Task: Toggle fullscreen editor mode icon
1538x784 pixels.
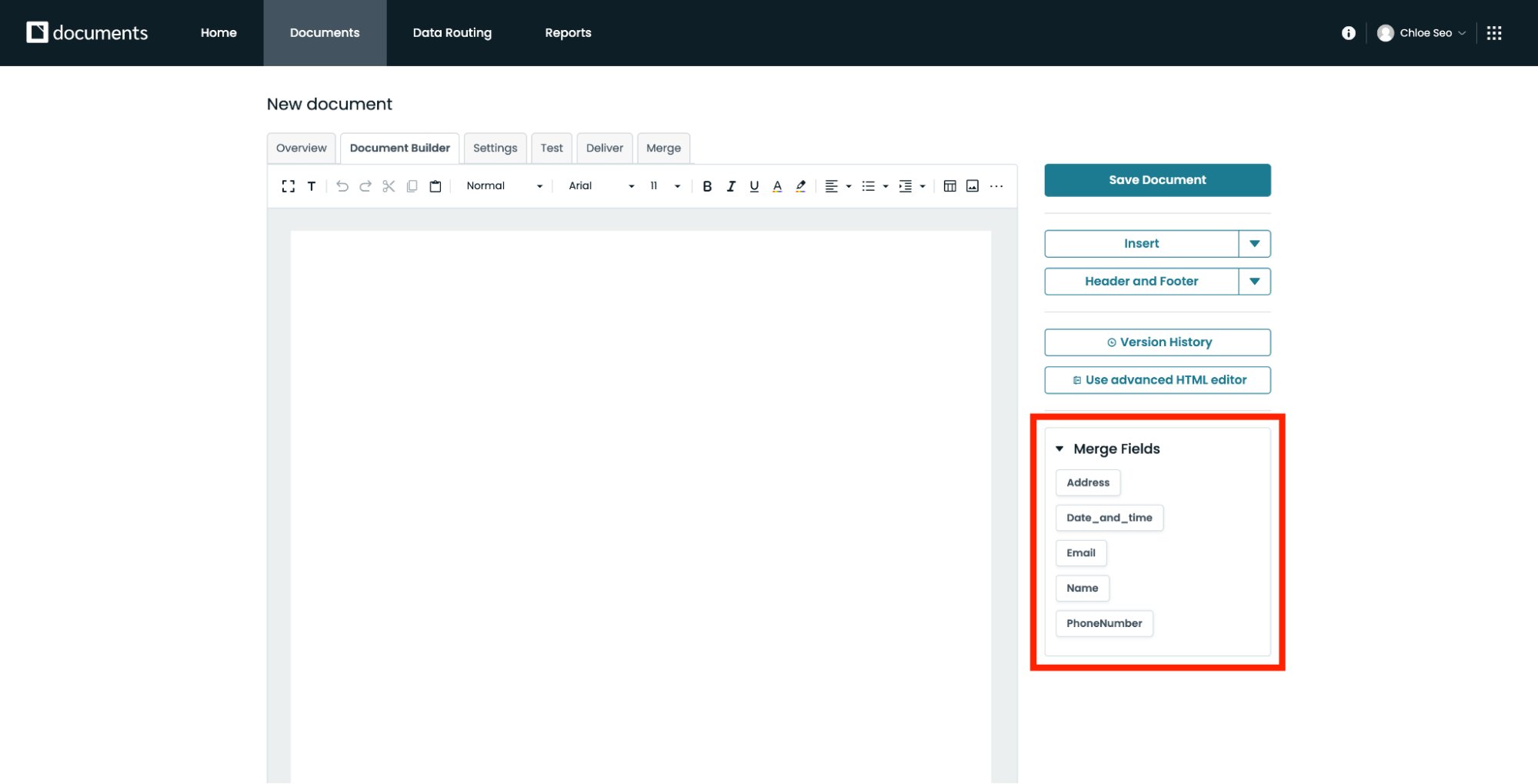Action: coord(289,186)
